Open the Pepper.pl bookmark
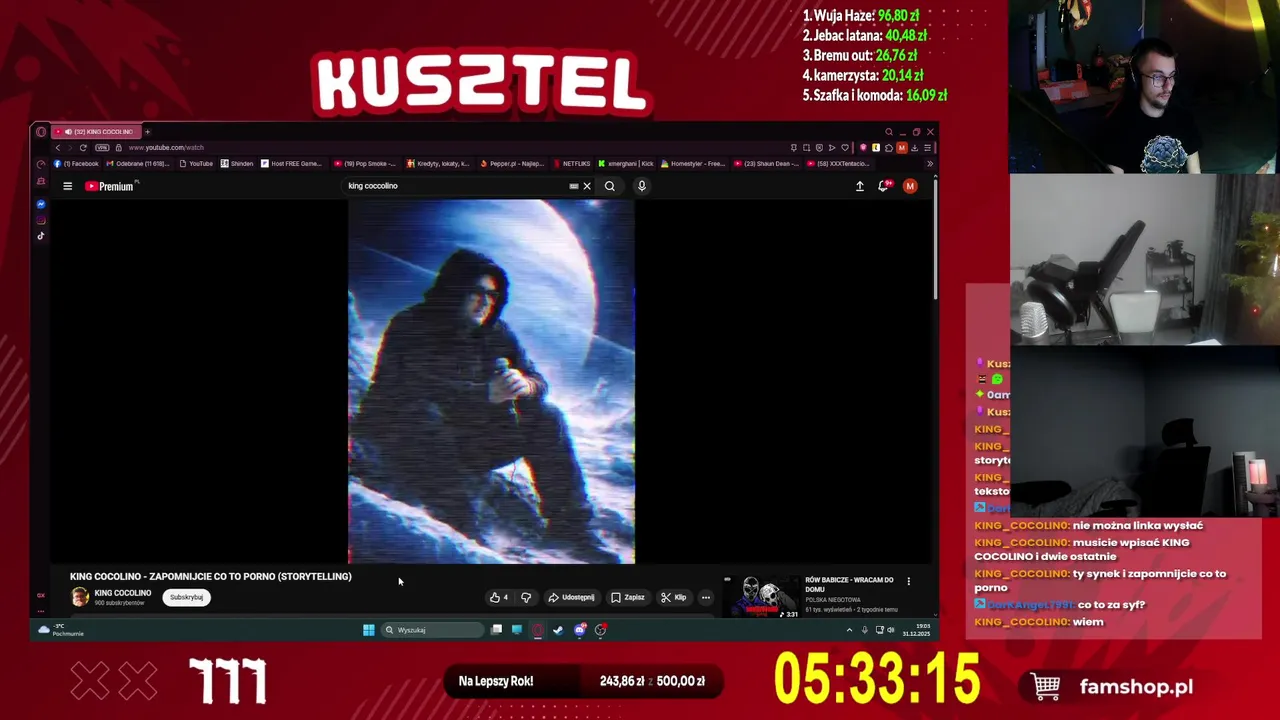1280x720 pixels. pyautogui.click(x=512, y=164)
